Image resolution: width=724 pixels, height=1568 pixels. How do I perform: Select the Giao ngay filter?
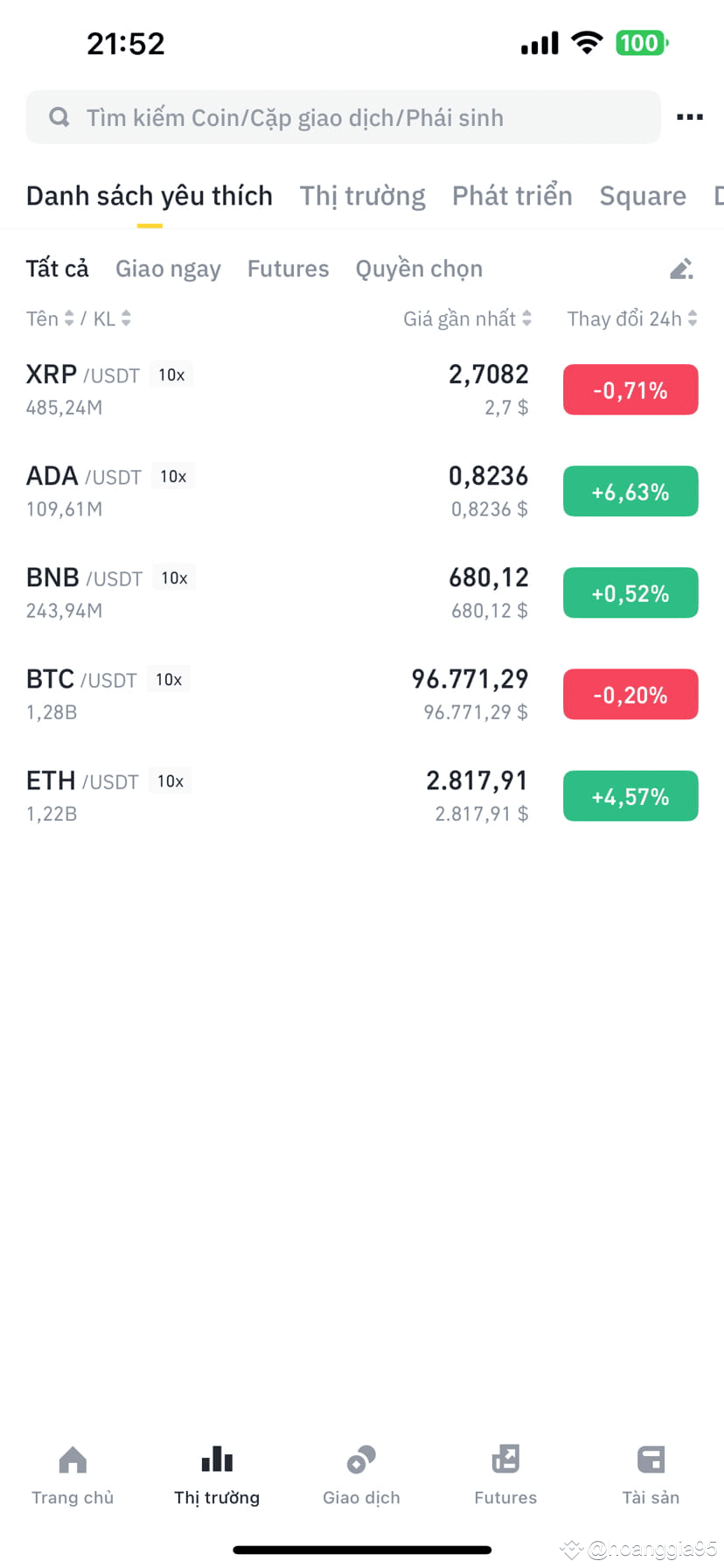(168, 269)
